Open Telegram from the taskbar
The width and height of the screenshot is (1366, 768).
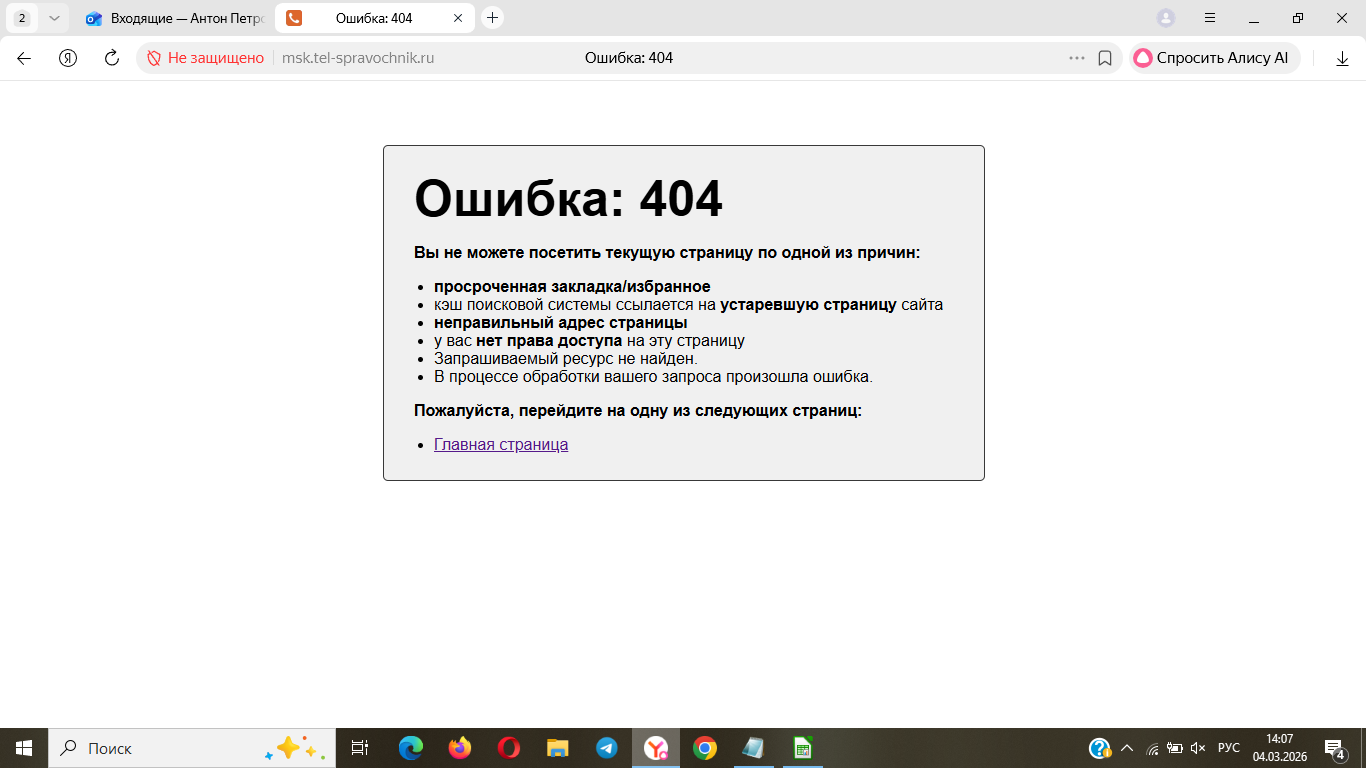[606, 748]
